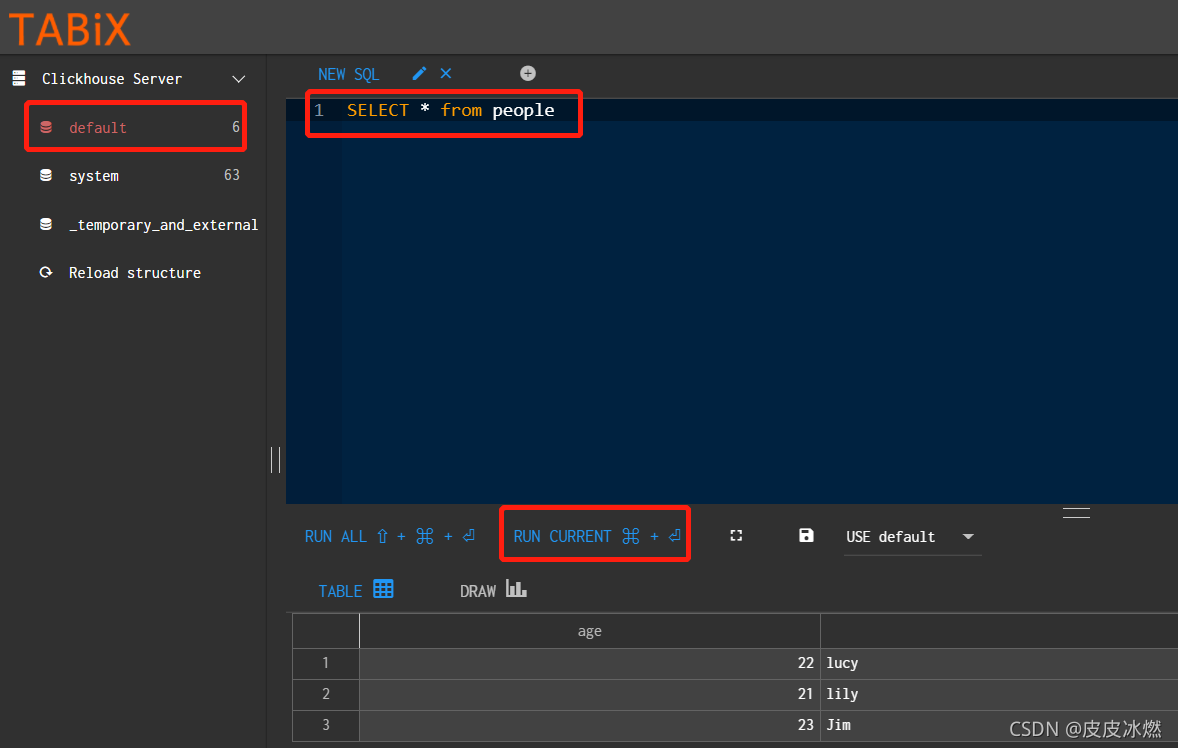
Task: Click the system database icon
Action: point(46,175)
